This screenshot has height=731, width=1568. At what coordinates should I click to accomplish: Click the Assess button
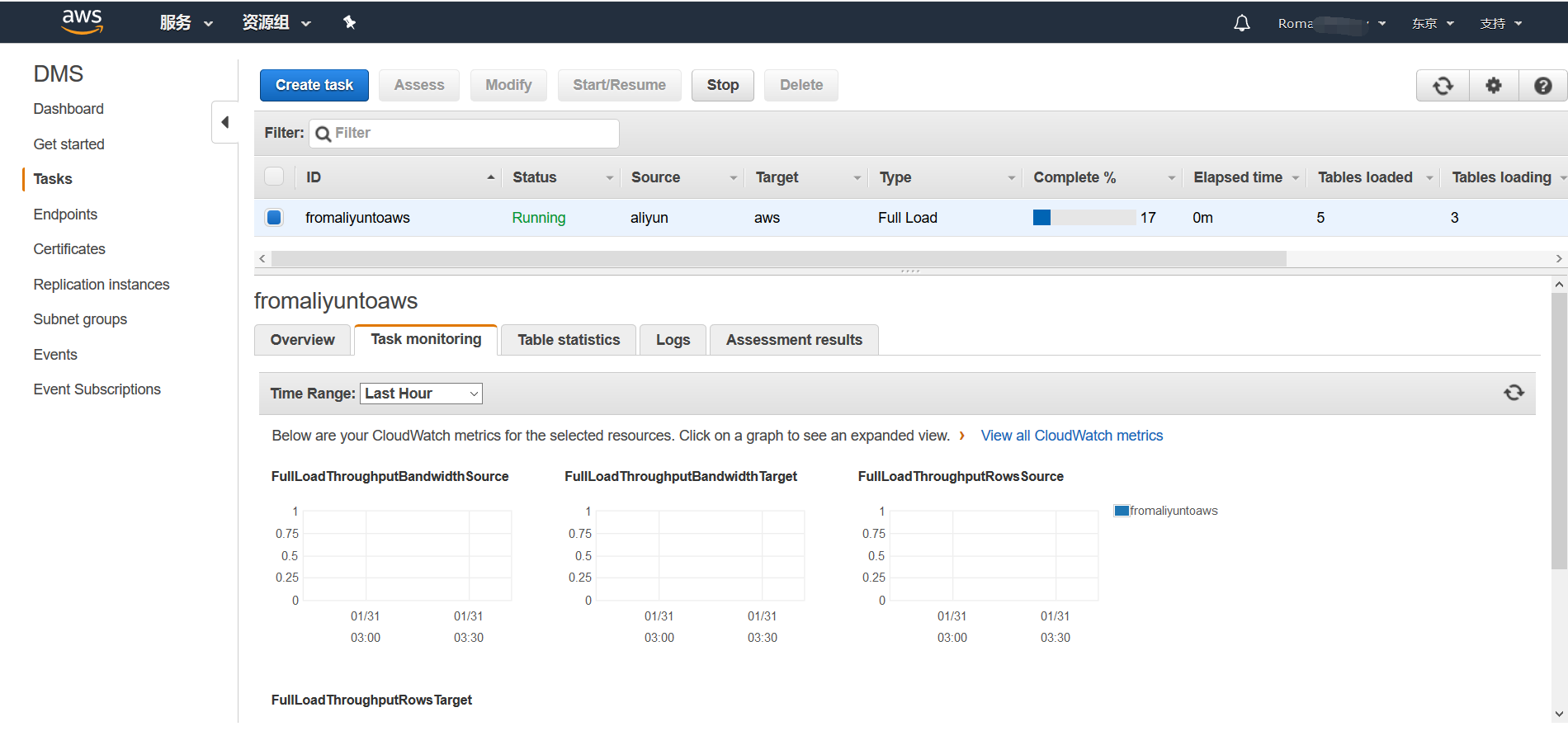419,85
